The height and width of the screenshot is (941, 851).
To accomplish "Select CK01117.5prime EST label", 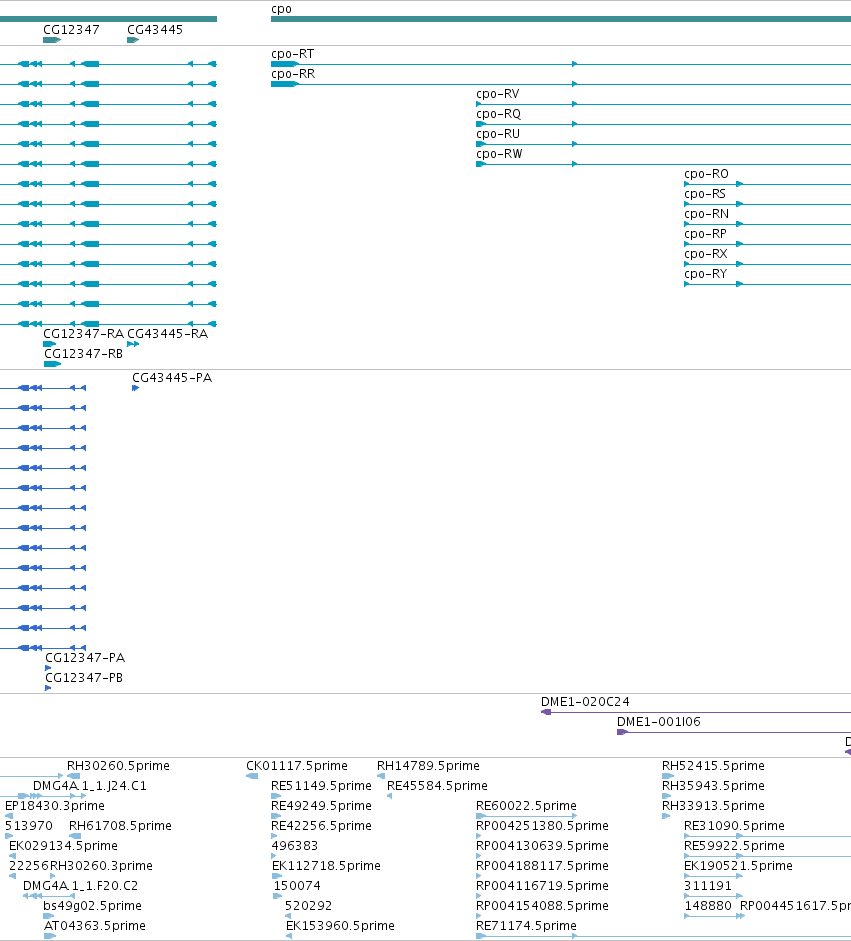I will pos(296,766).
